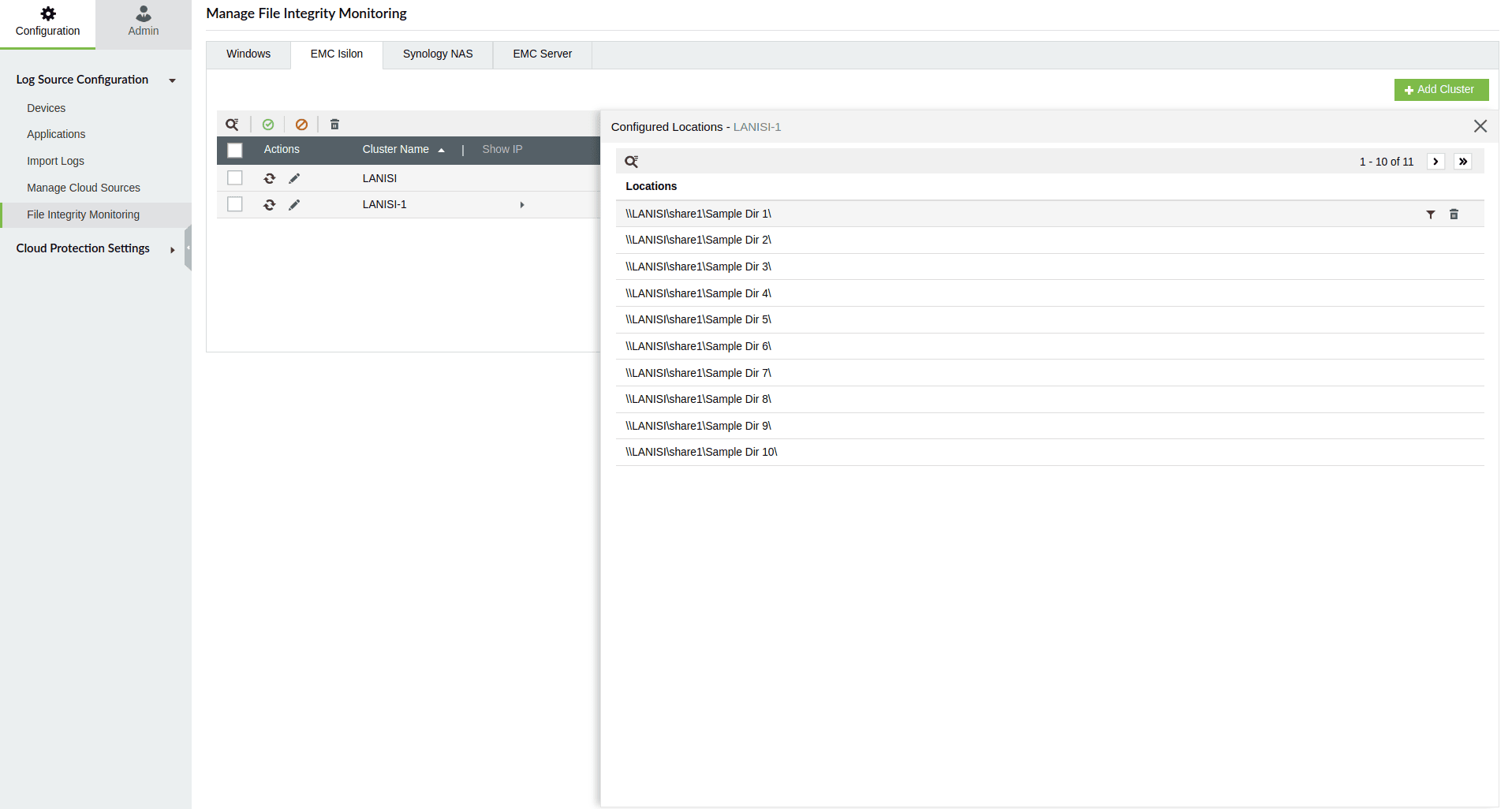This screenshot has height=809, width=1512.
Task: Select the Sample Dir 3 location row
Action: (x=1050, y=267)
